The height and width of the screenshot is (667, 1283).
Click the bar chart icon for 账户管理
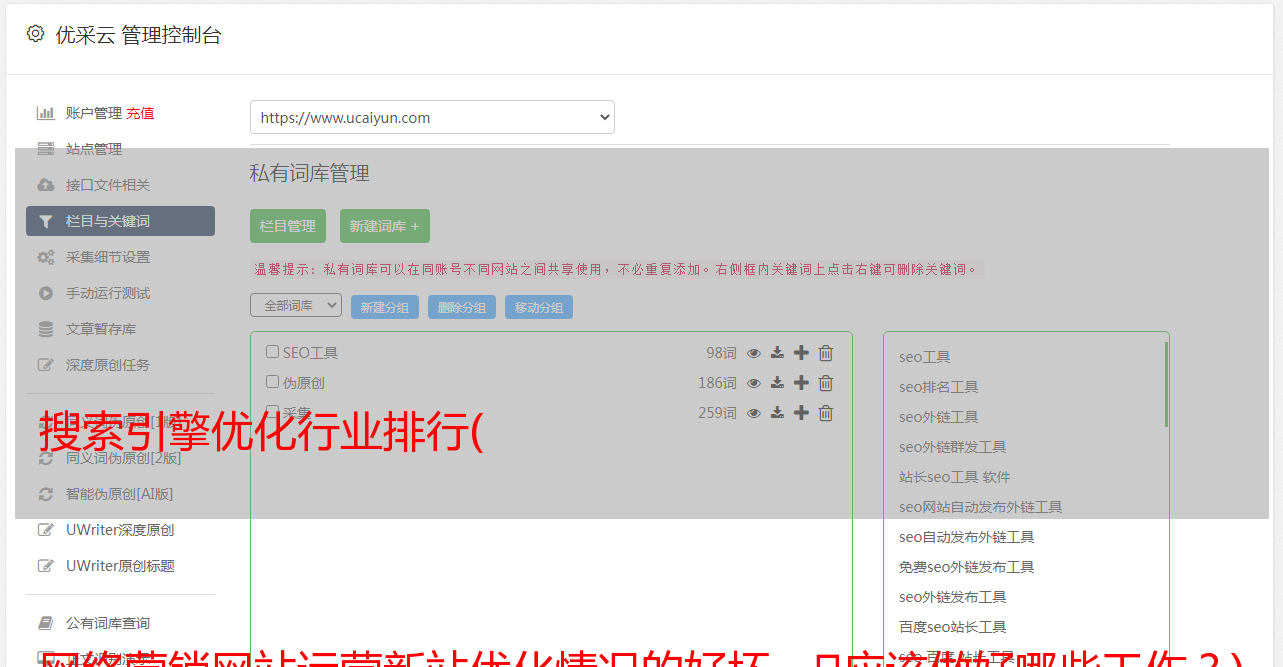pos(45,113)
